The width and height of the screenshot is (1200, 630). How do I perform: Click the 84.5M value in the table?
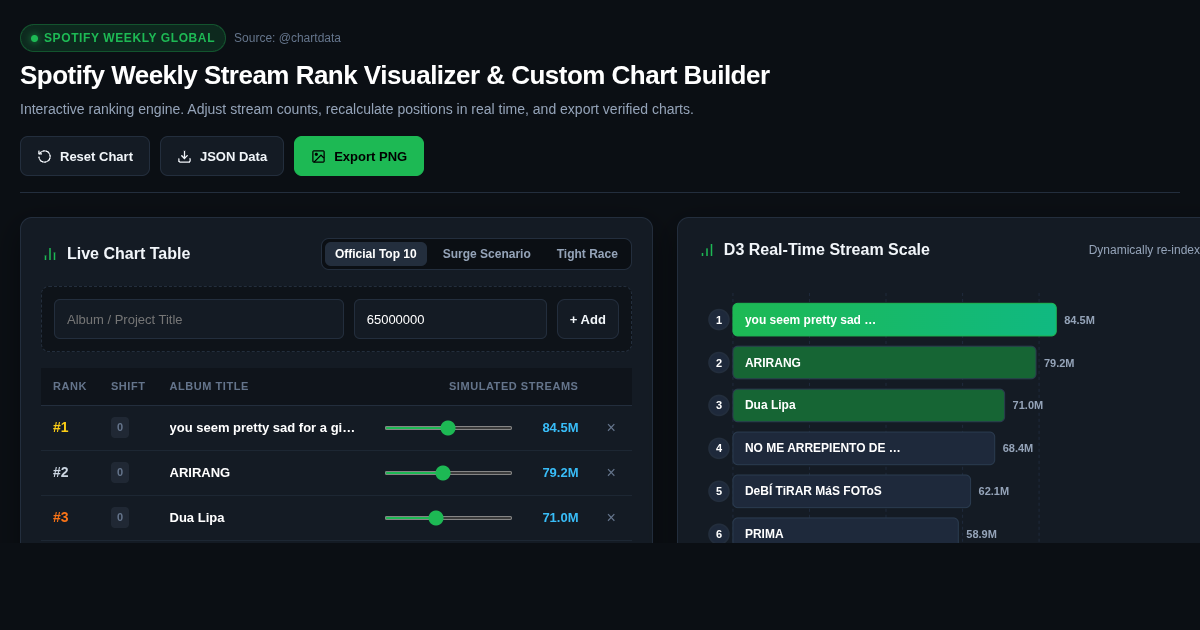560,428
